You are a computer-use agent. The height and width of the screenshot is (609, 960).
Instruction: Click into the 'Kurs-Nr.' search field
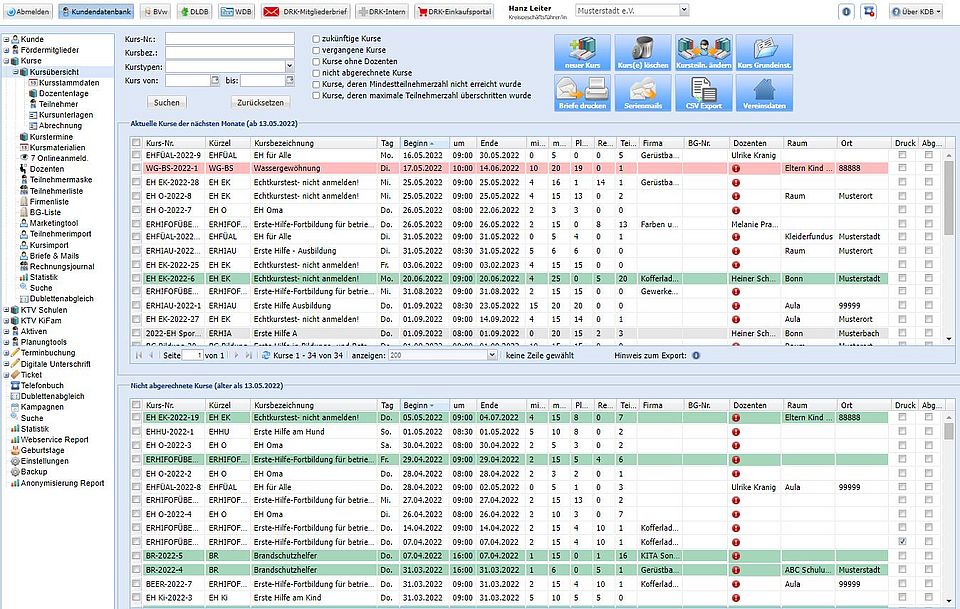point(229,38)
